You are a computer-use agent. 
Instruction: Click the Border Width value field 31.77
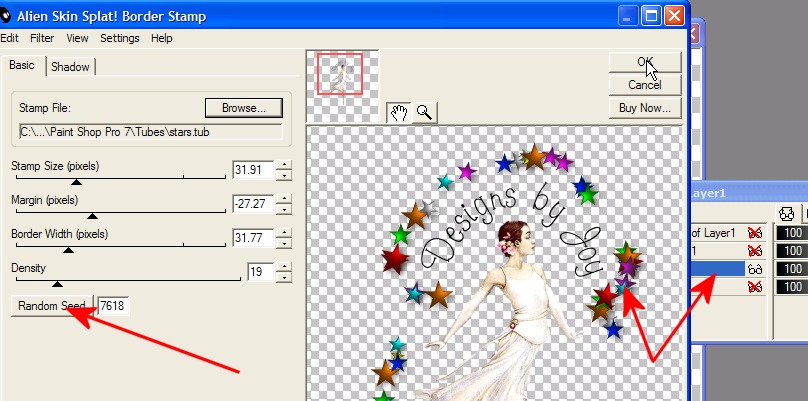pos(252,238)
